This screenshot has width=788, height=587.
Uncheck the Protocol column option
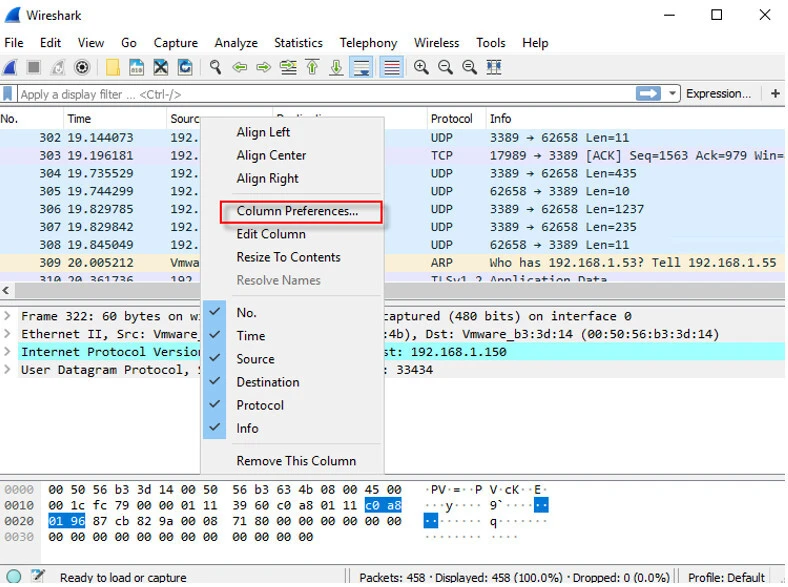(x=260, y=405)
